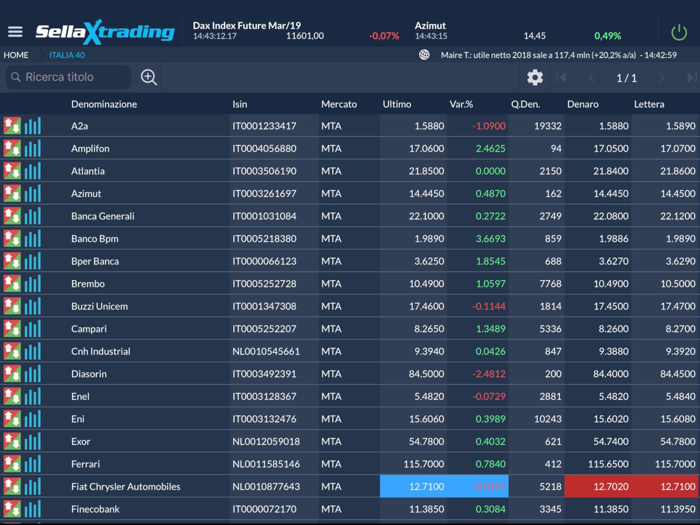This screenshot has height=525, width=700.
Task: Open the chart bars icon for Atlantia
Action: pyautogui.click(x=33, y=171)
